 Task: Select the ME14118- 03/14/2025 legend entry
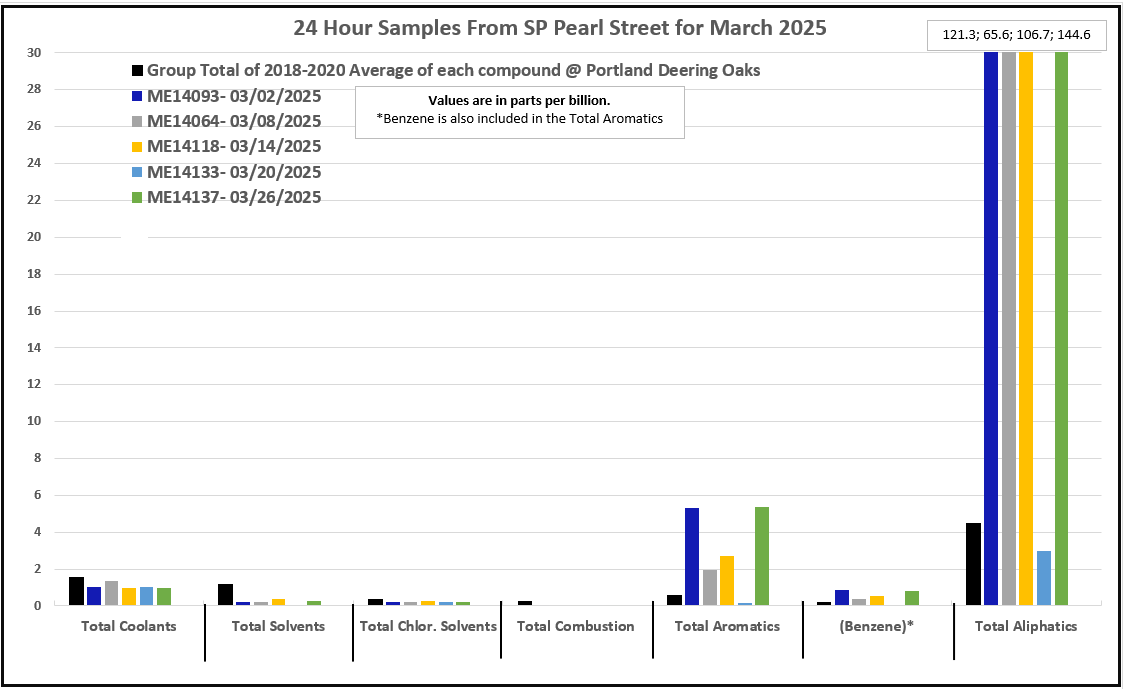234,147
